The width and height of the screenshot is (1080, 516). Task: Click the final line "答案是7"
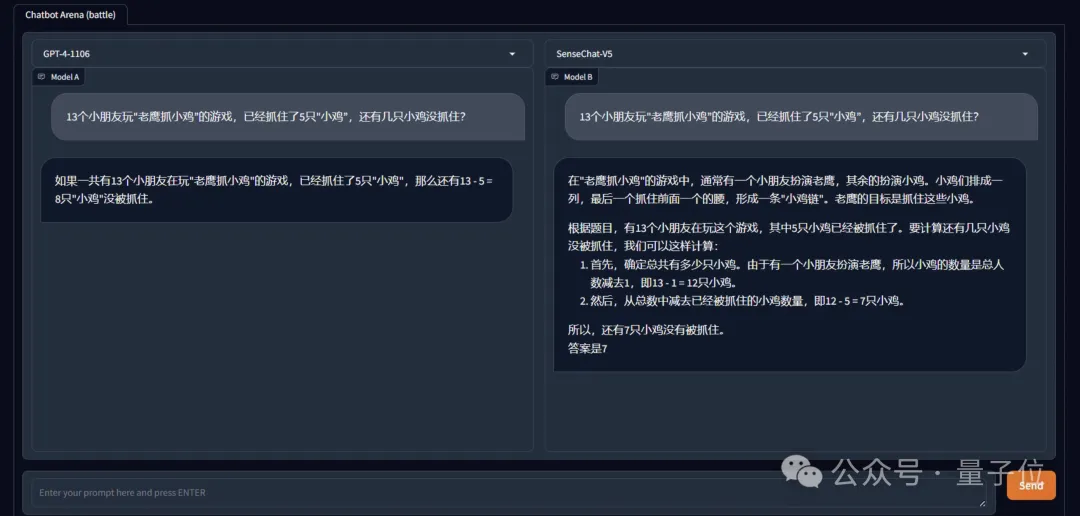pos(587,348)
